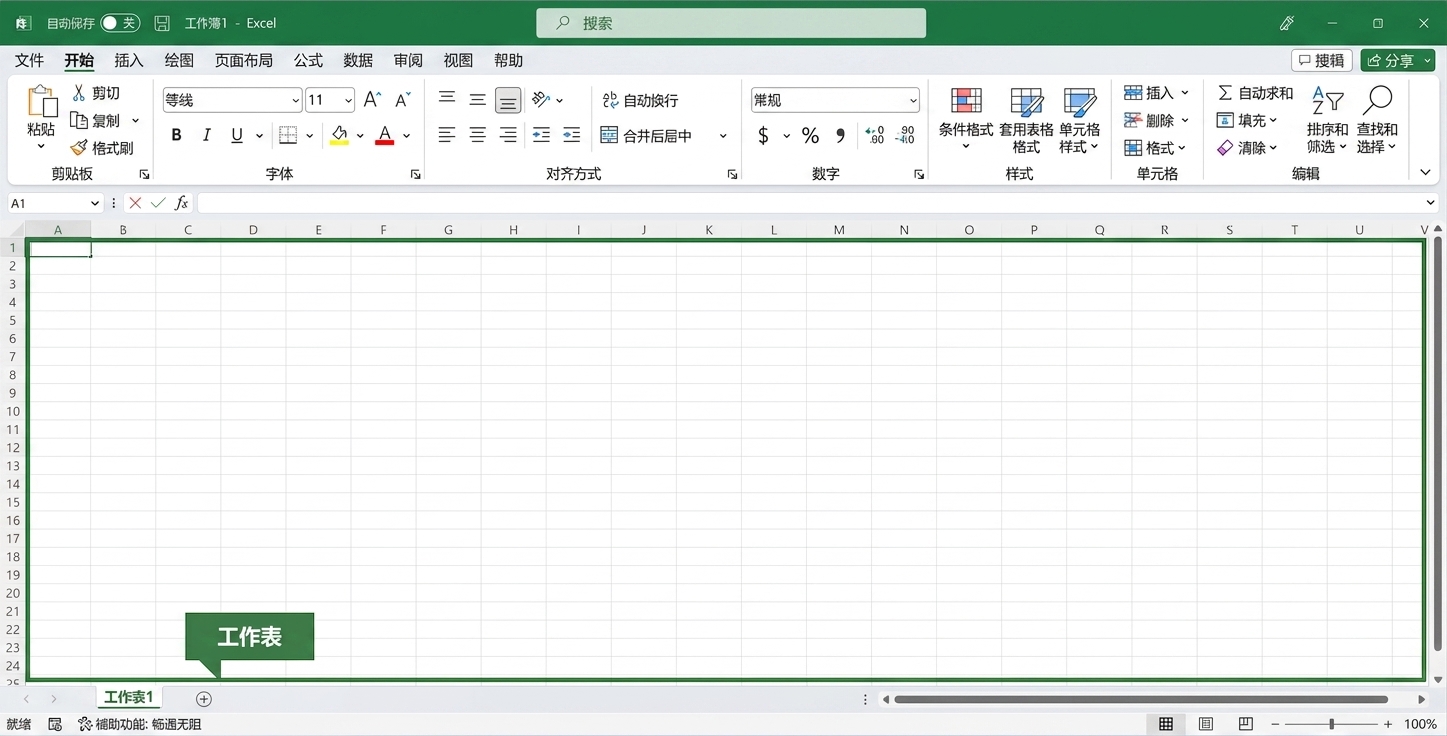The height and width of the screenshot is (736, 1447).
Task: Expand Merge and Center dropdown arrow
Action: (x=723, y=135)
